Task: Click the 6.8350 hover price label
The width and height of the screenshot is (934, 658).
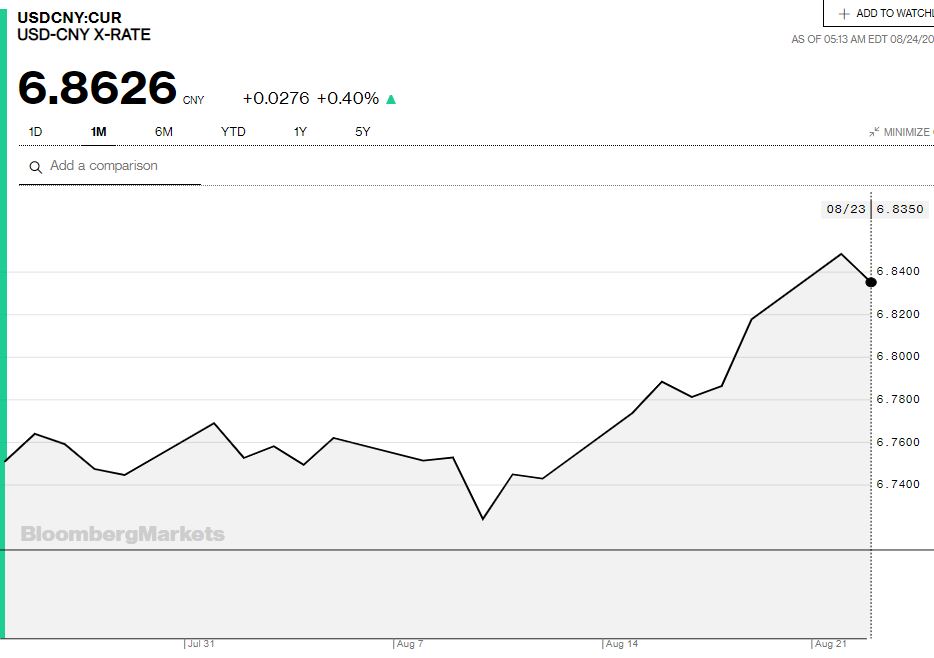Action: 901,210
